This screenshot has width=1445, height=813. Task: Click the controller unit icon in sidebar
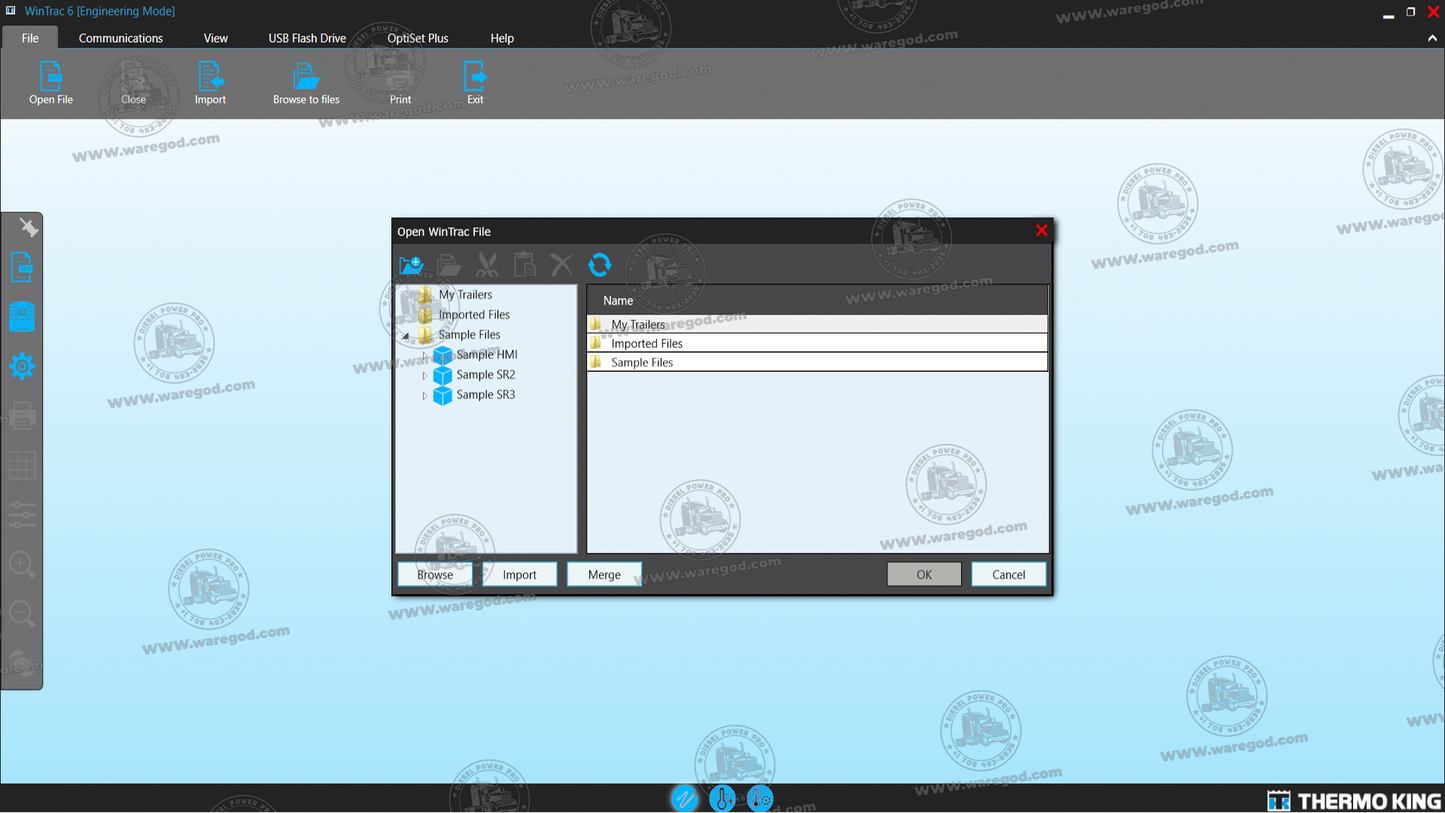22,316
